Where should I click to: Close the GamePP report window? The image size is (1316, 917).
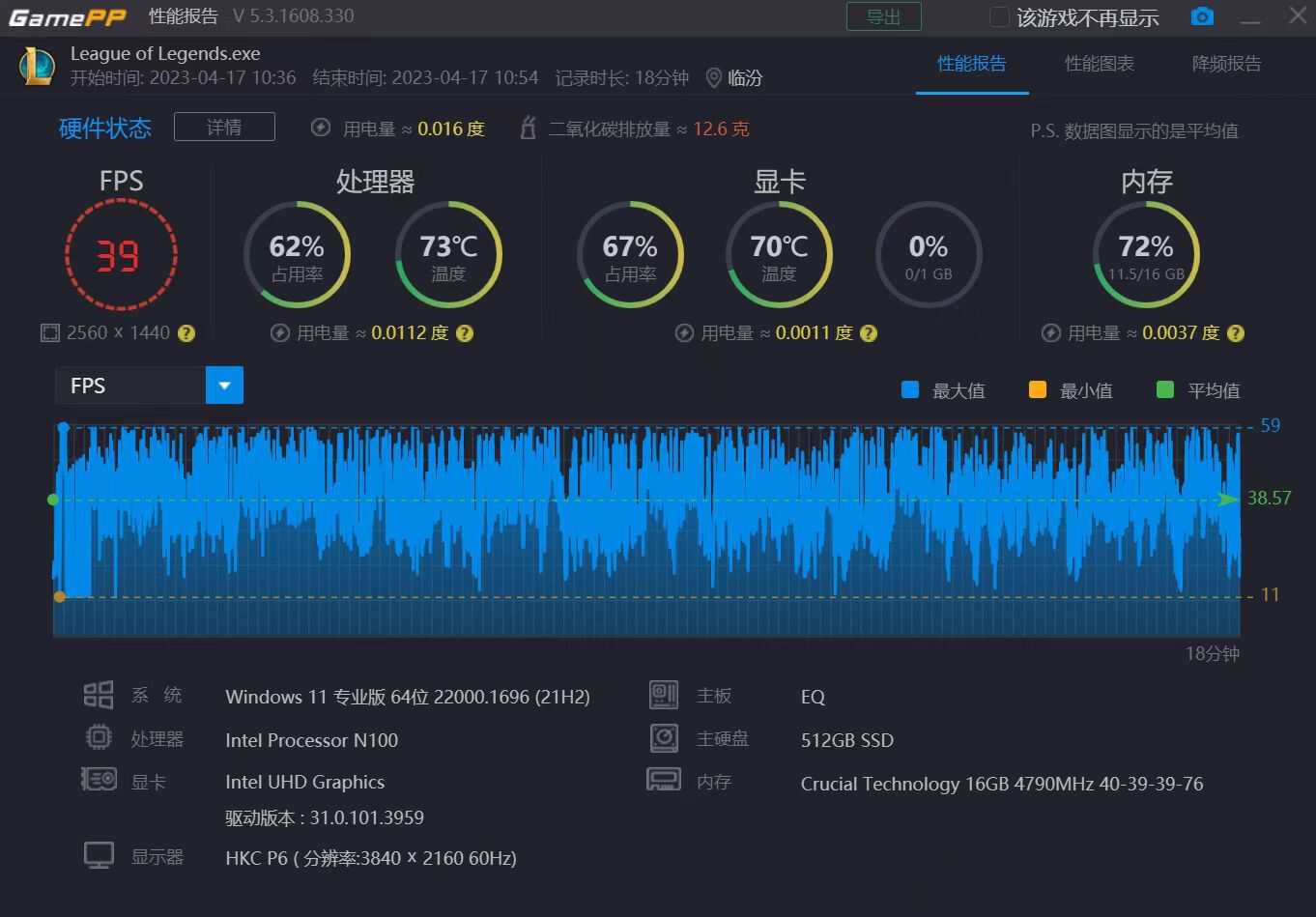(x=1298, y=15)
